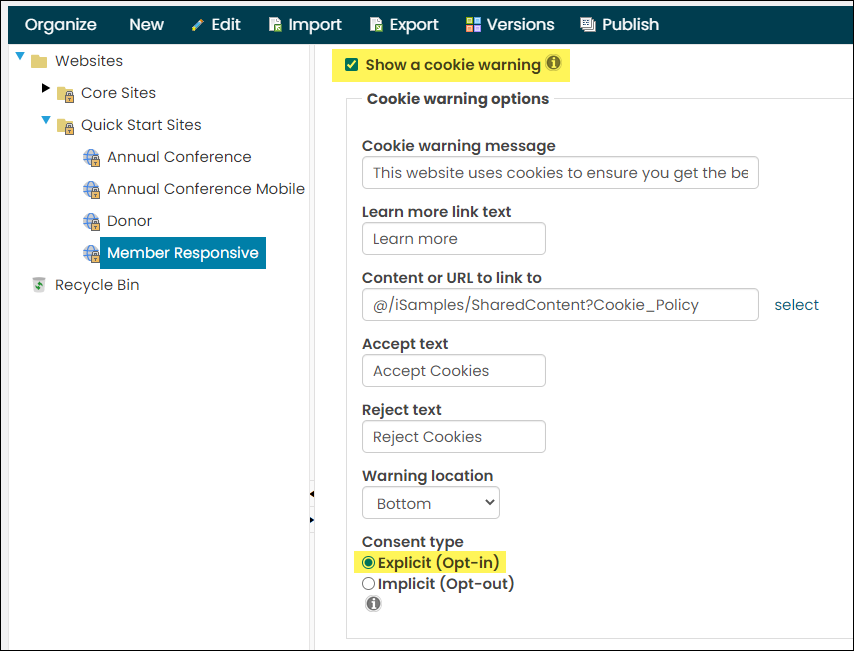Viewport: 854px width, 651px height.
Task: Click the Learn more link text field
Action: [454, 239]
